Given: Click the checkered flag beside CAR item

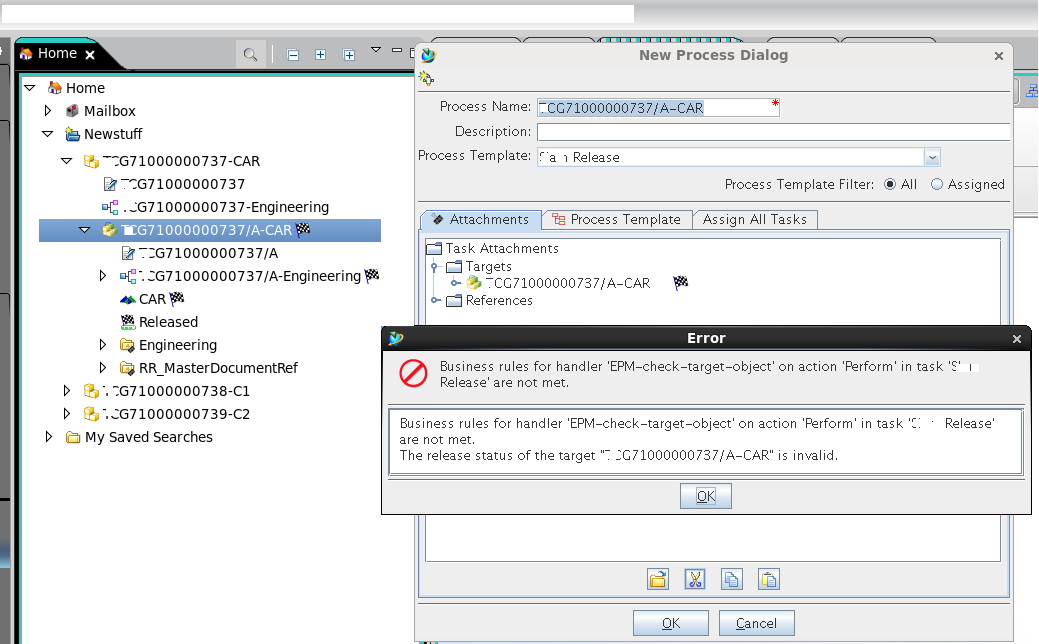Looking at the screenshot, I should (x=177, y=298).
